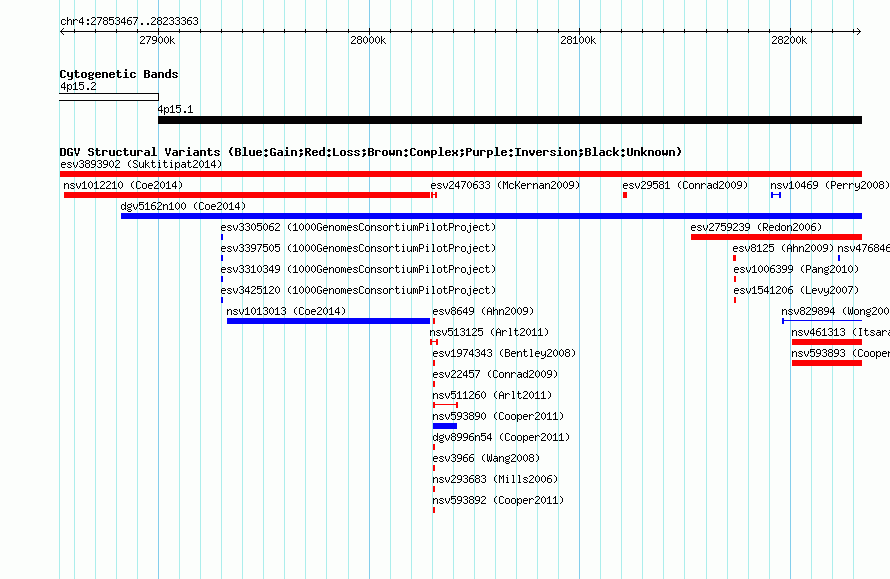Open variant esv3397505 1000Genomes label
Viewport: 890px width, 579px height.
pos(358,248)
